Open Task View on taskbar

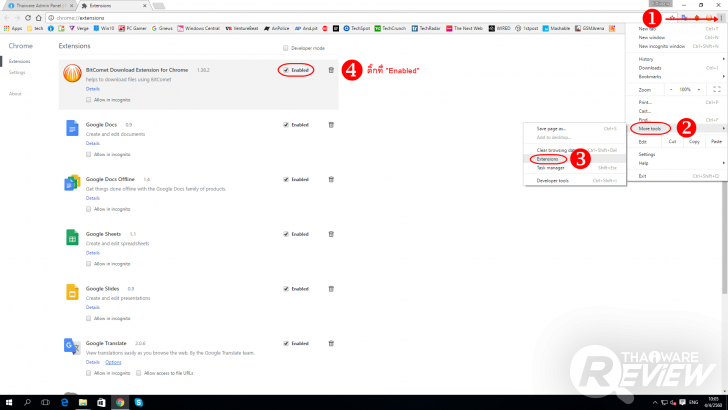[x=46, y=403]
